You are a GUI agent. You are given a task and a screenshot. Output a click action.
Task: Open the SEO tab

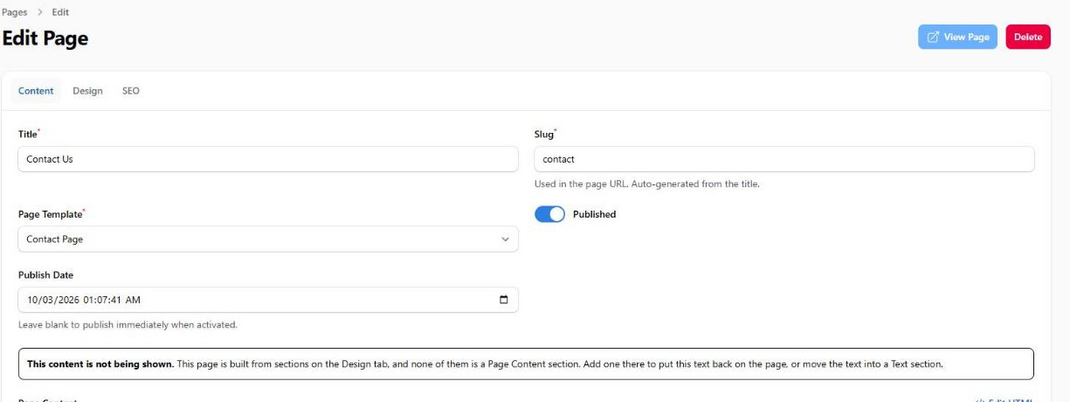coord(130,91)
